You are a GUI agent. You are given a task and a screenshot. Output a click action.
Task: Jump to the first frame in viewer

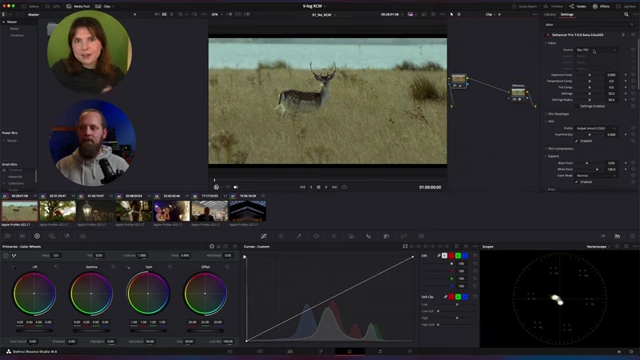tap(302, 187)
